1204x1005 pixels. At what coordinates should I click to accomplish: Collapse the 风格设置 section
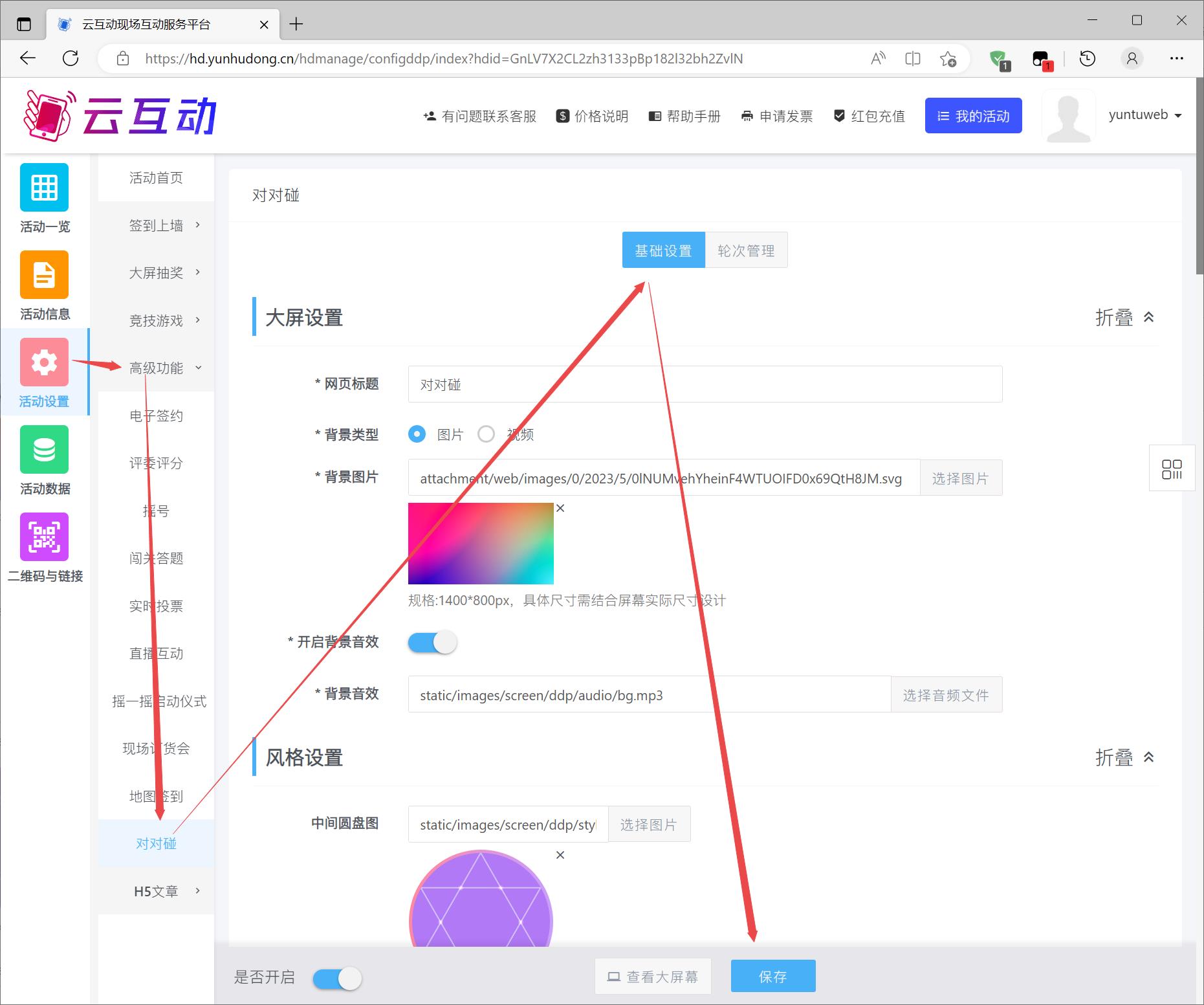pos(1124,758)
